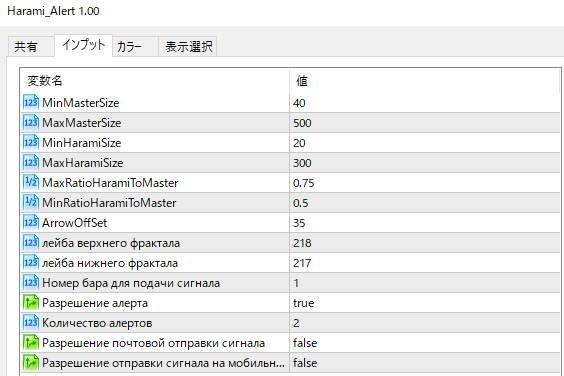Click bool icon for mobile signal sending row
The image size is (564, 376).
[x=31, y=363]
